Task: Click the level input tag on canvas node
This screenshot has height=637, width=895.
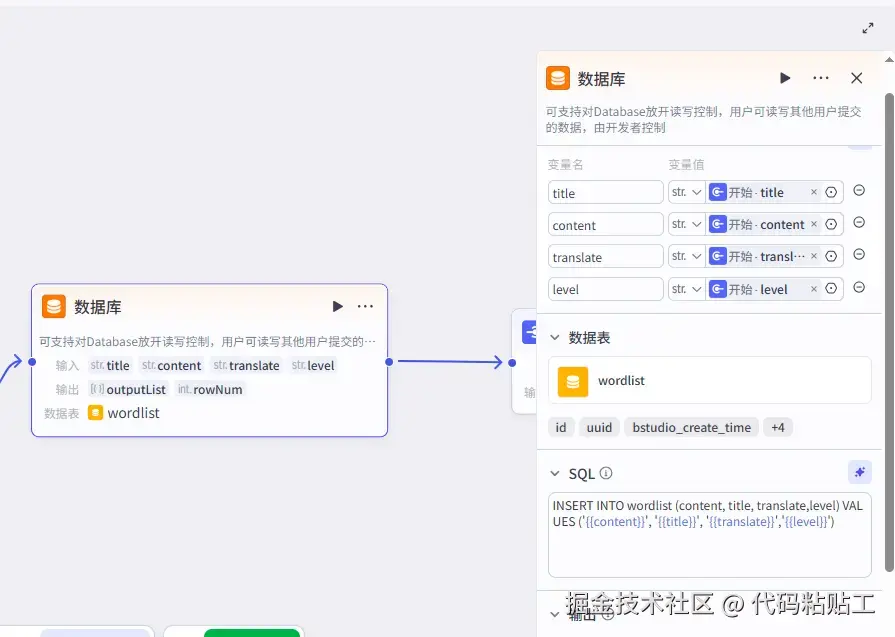Action: 313,365
